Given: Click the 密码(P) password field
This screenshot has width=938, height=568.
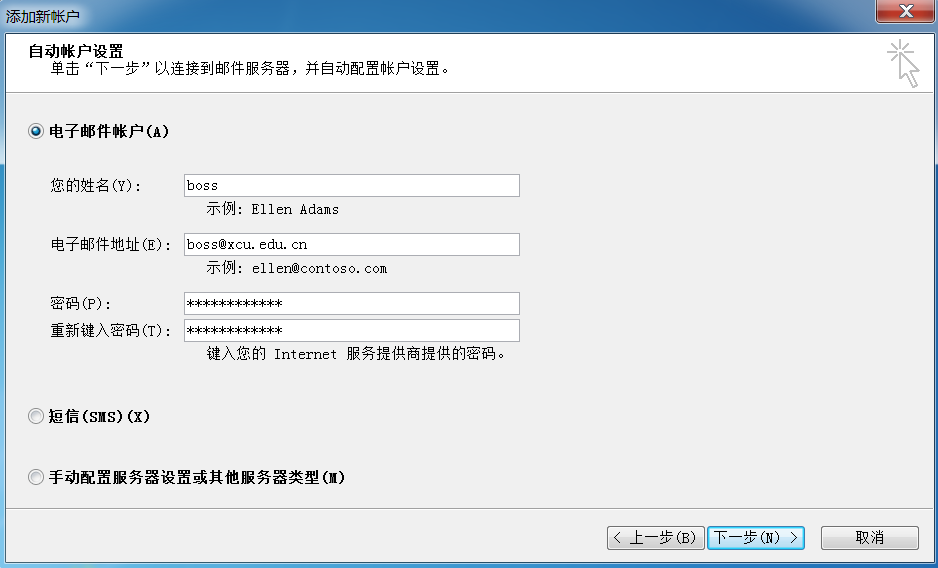Looking at the screenshot, I should point(352,303).
